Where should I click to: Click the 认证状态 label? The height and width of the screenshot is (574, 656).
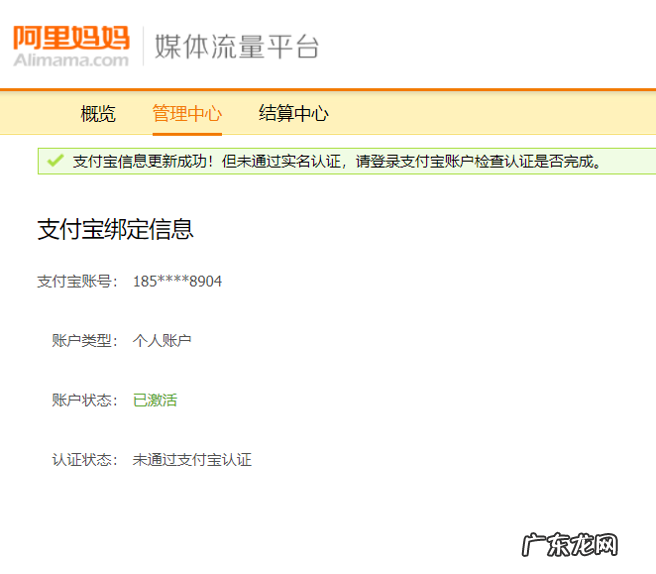(x=85, y=460)
